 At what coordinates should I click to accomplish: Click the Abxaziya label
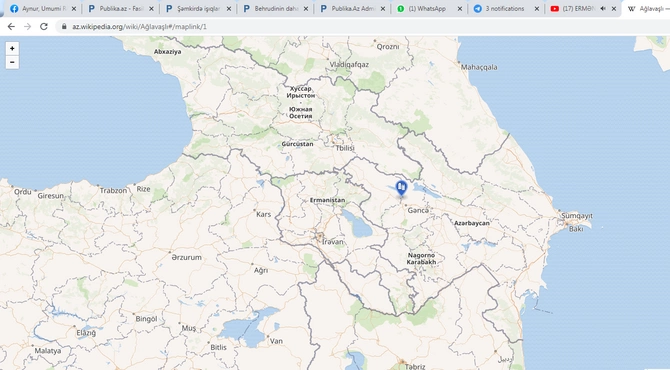pos(168,52)
